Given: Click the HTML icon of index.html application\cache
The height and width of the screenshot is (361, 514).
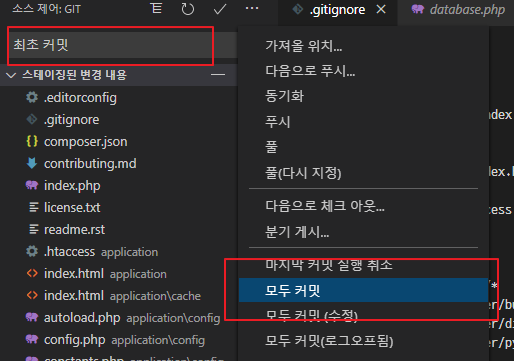Looking at the screenshot, I should (x=32, y=295).
